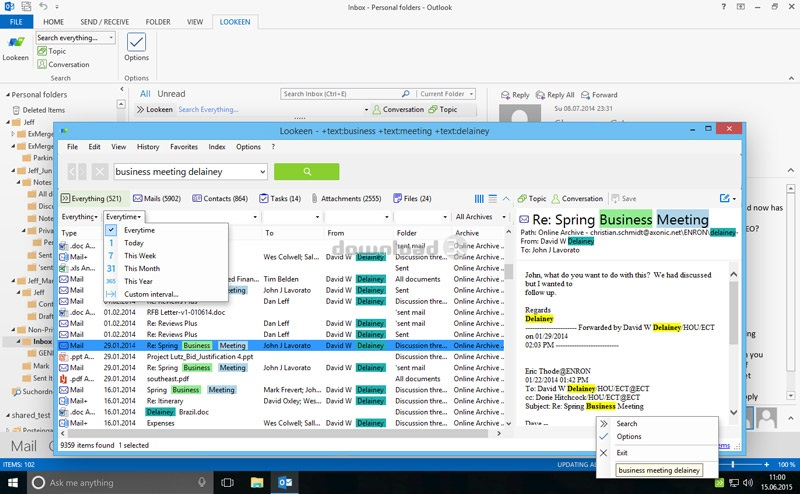The width and height of the screenshot is (800, 494).
Task: Click Reply All in Outlook reading pane
Action: 555,95
